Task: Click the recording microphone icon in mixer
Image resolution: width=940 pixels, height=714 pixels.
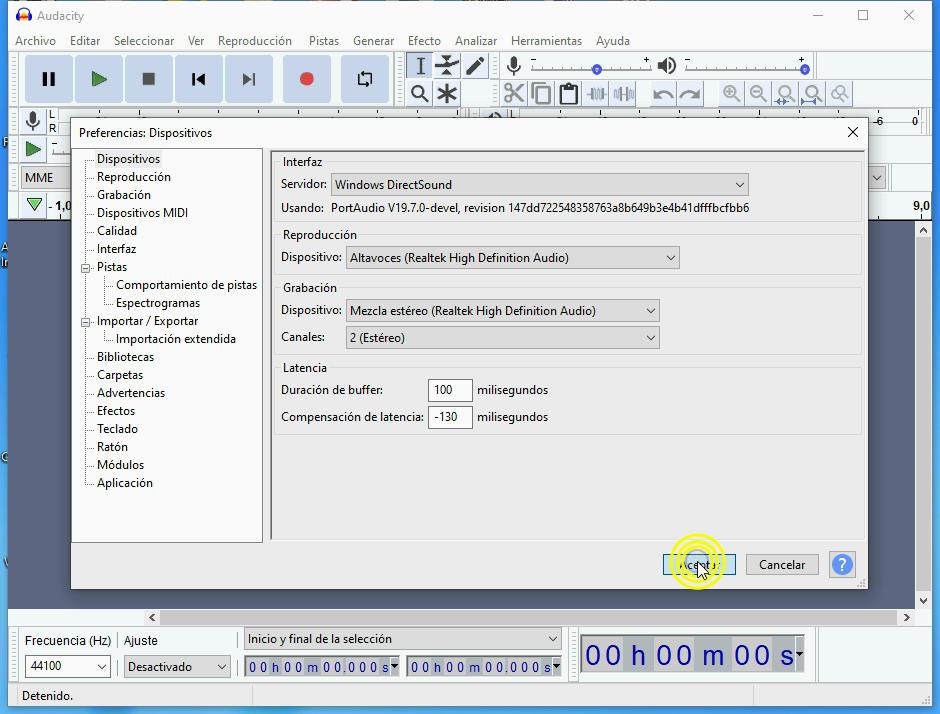Action: pos(513,65)
